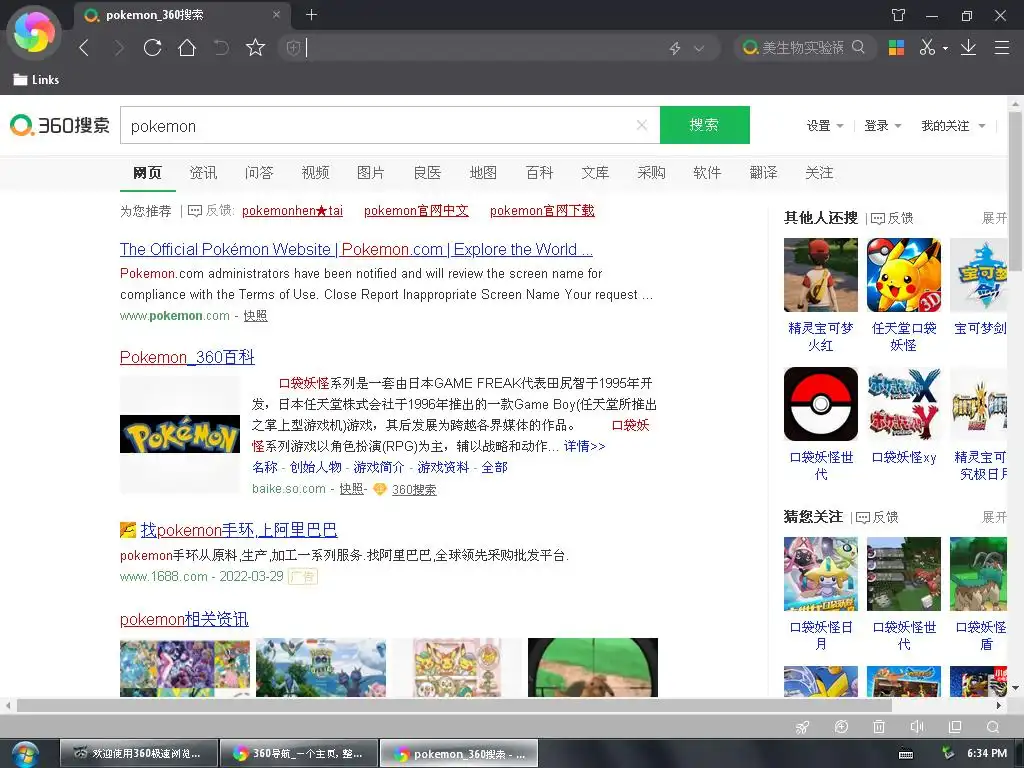Switch to the 百科 tab
This screenshot has width=1024, height=768.
[539, 172]
